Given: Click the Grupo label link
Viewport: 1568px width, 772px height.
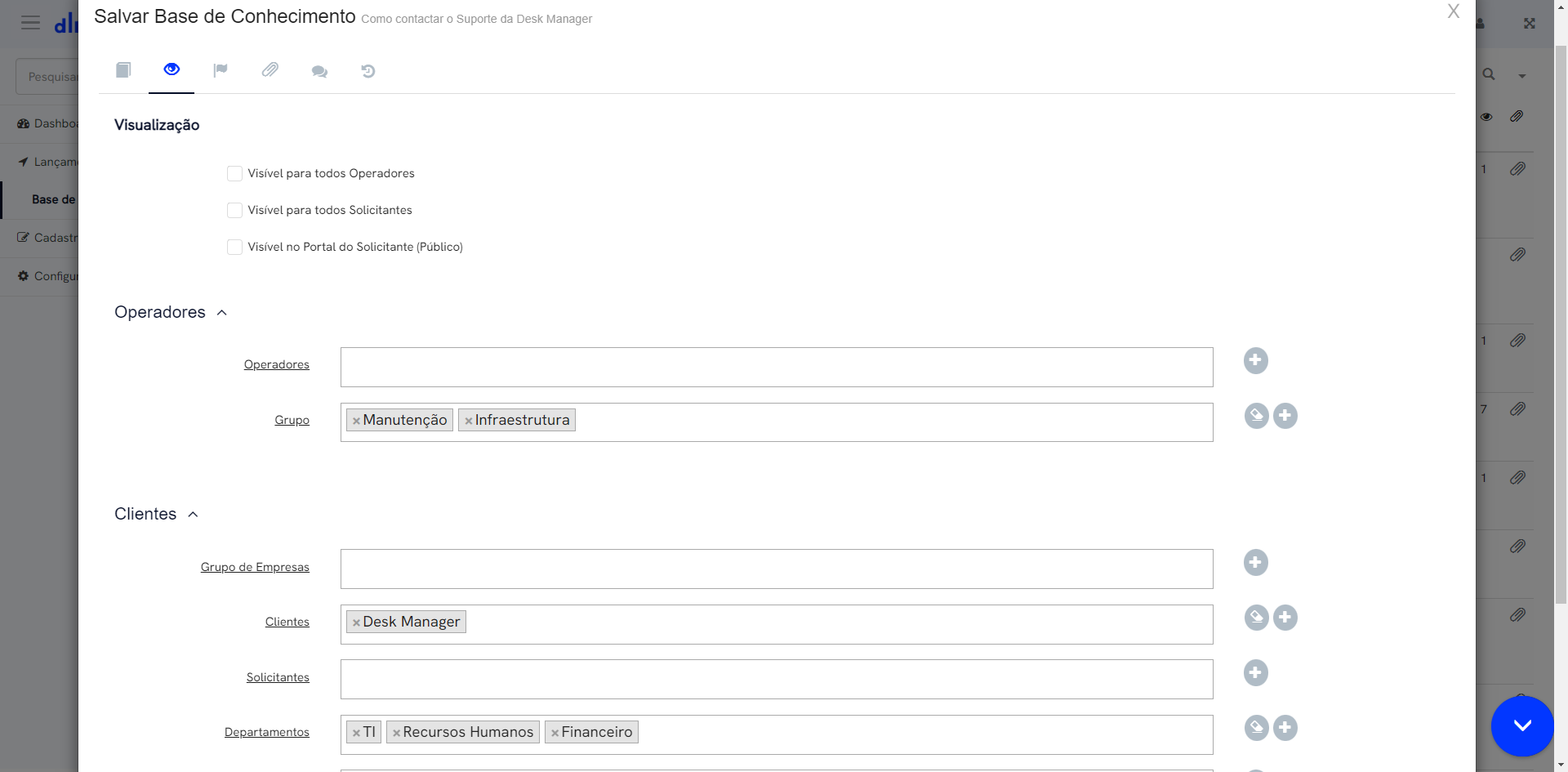Looking at the screenshot, I should point(292,420).
